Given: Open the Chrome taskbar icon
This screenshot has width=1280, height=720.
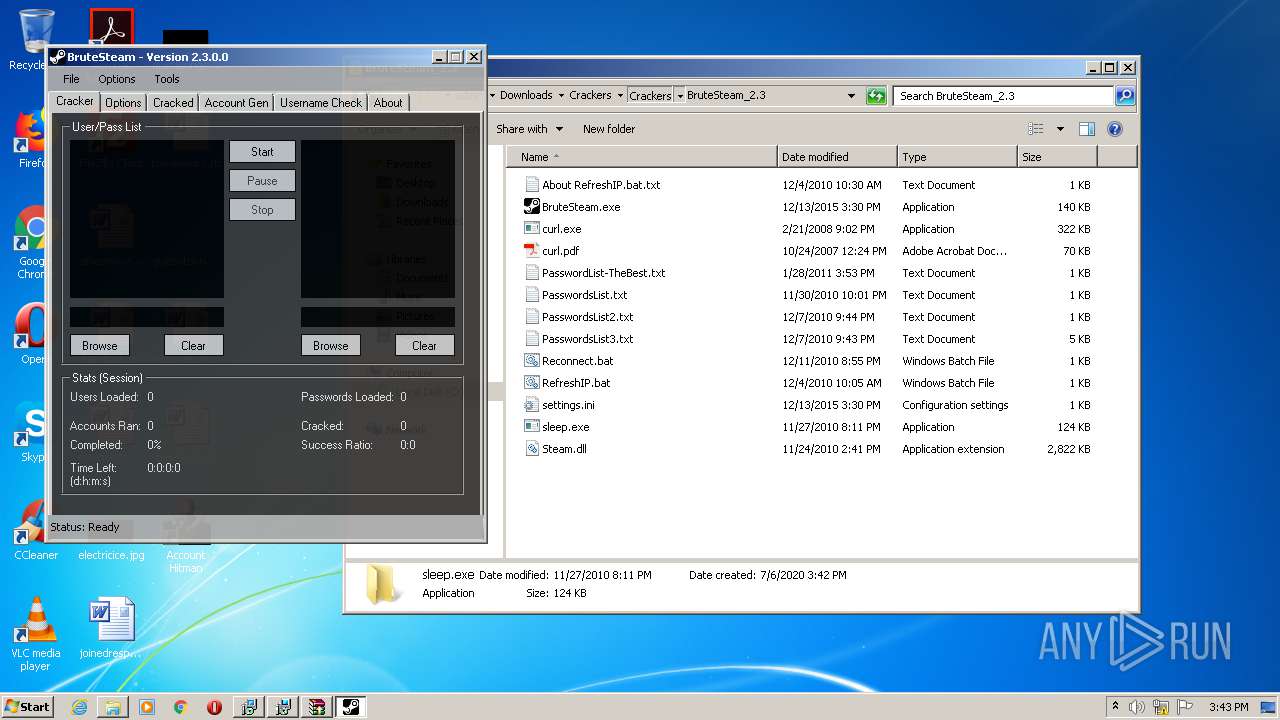Looking at the screenshot, I should pos(181,707).
